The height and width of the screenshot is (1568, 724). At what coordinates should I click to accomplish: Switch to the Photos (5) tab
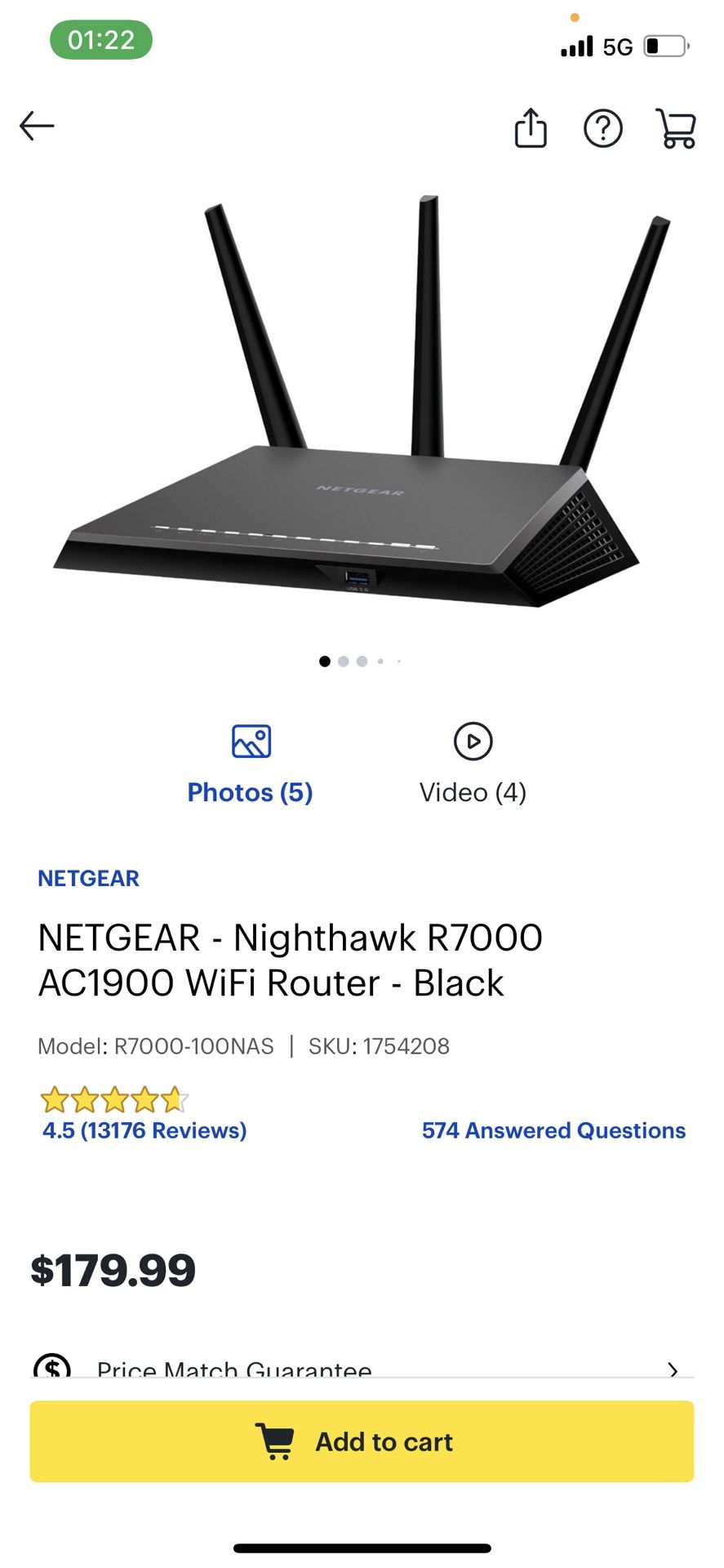[251, 792]
